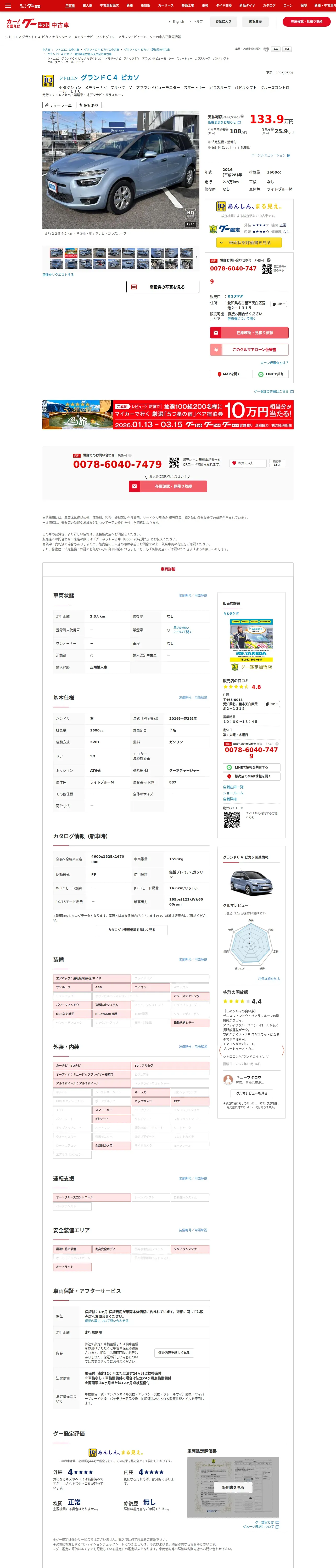Screen dimensions: 336x1568
Task: Click ディーラー車 tag
Action: coord(59,105)
